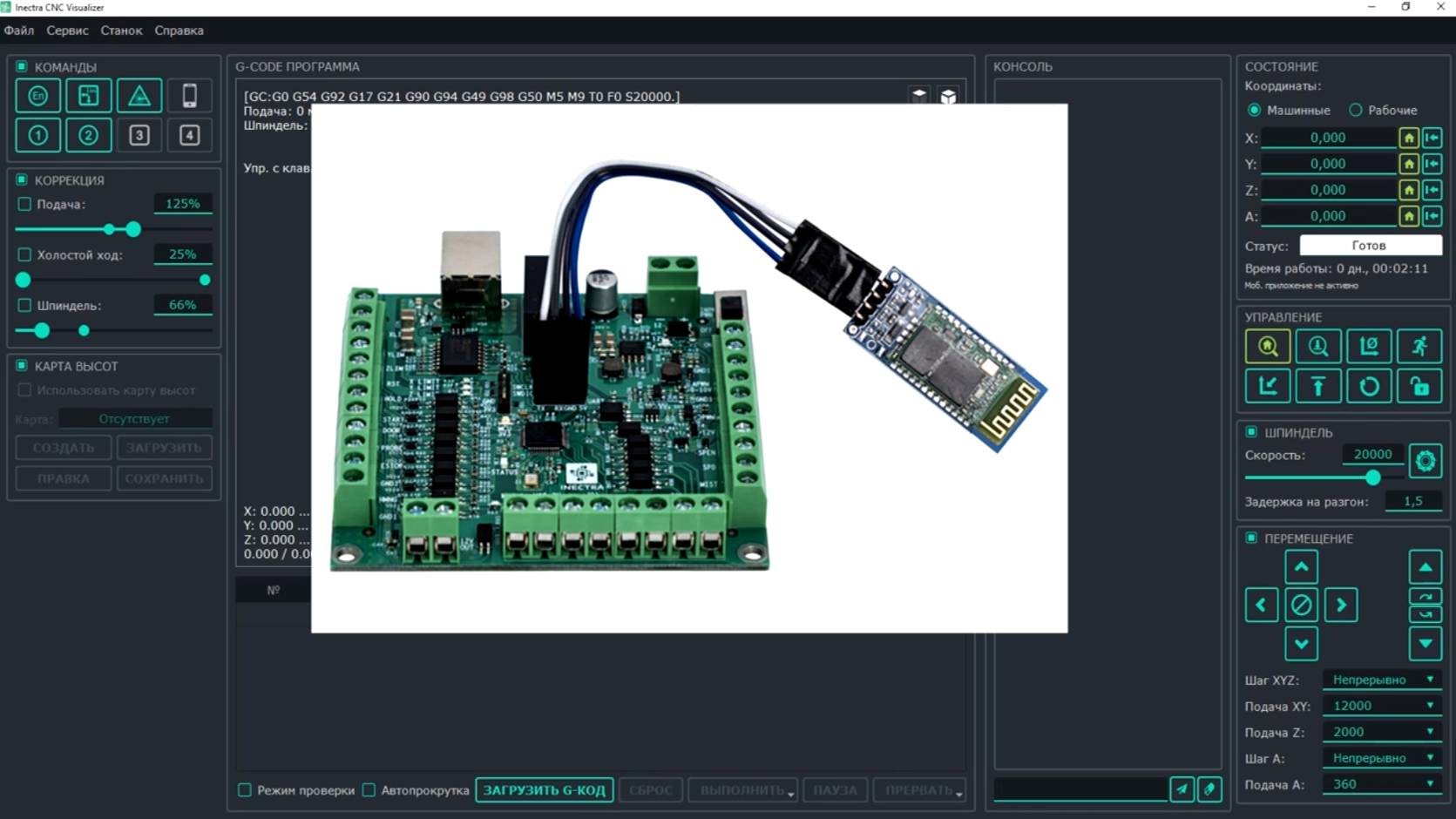
Task: Click the mobile phone command icon
Action: (189, 96)
